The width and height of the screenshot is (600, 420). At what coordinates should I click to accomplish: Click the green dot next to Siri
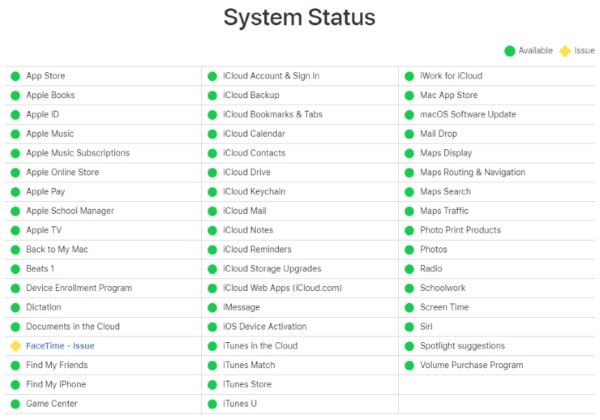pos(409,327)
